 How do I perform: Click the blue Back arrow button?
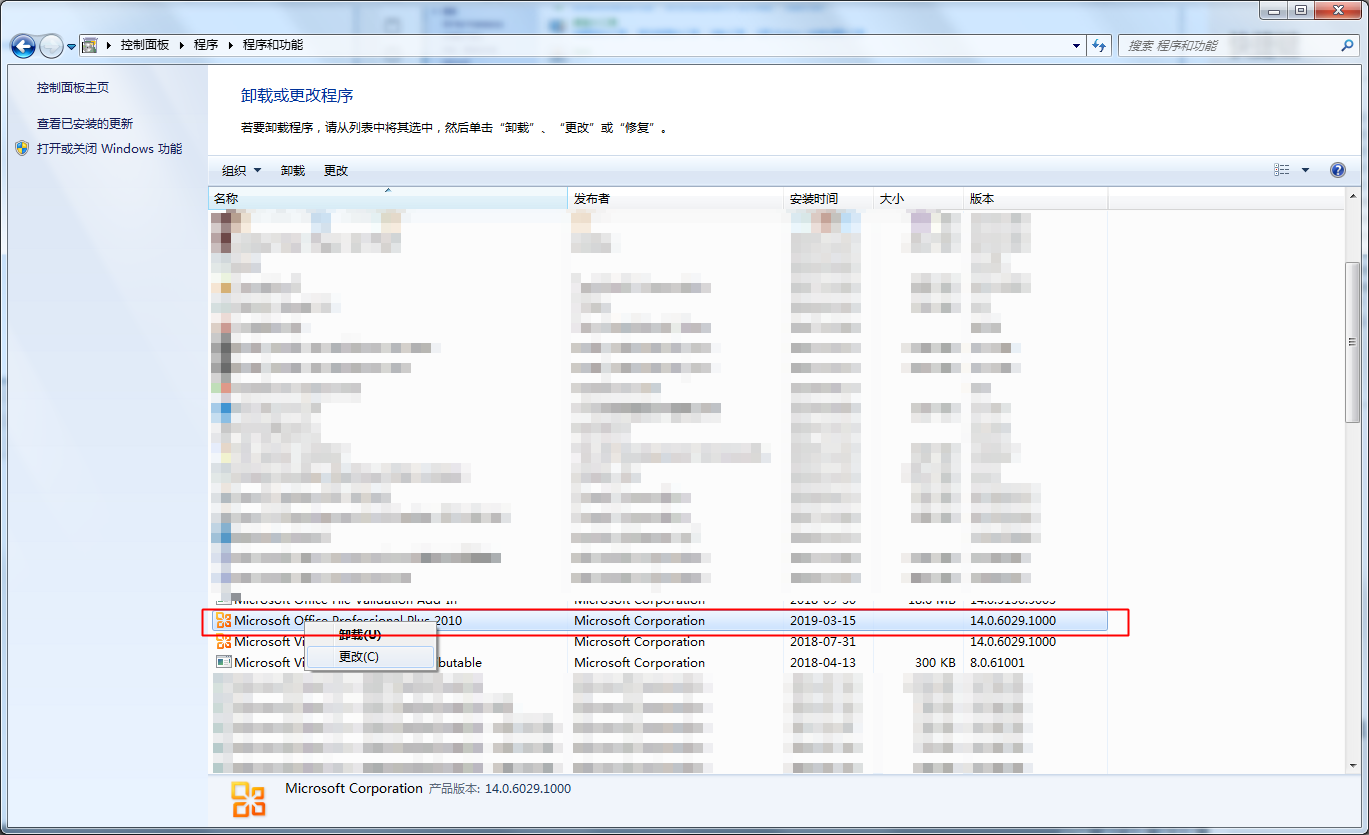pyautogui.click(x=23, y=46)
